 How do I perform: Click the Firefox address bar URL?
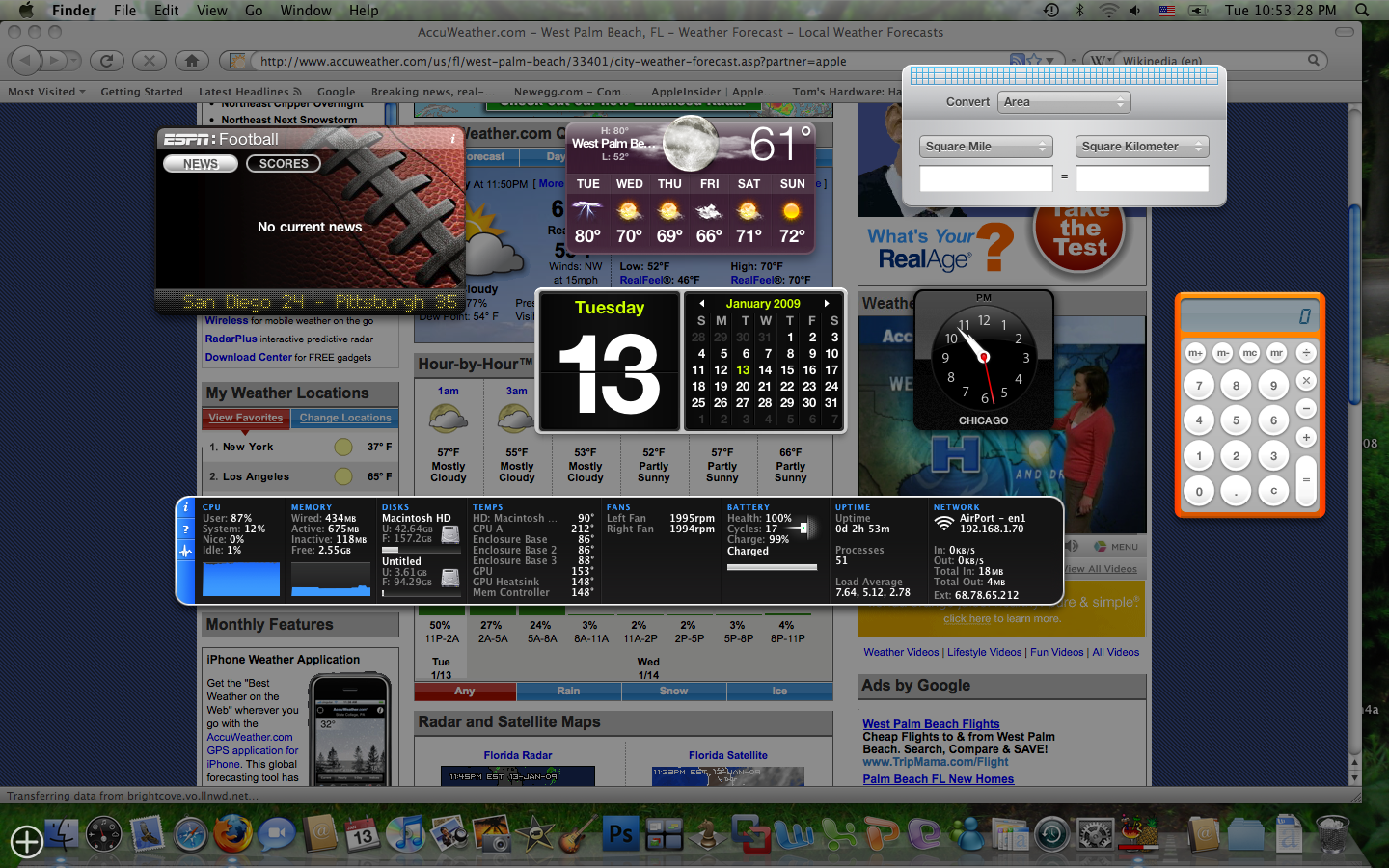[x=553, y=61]
